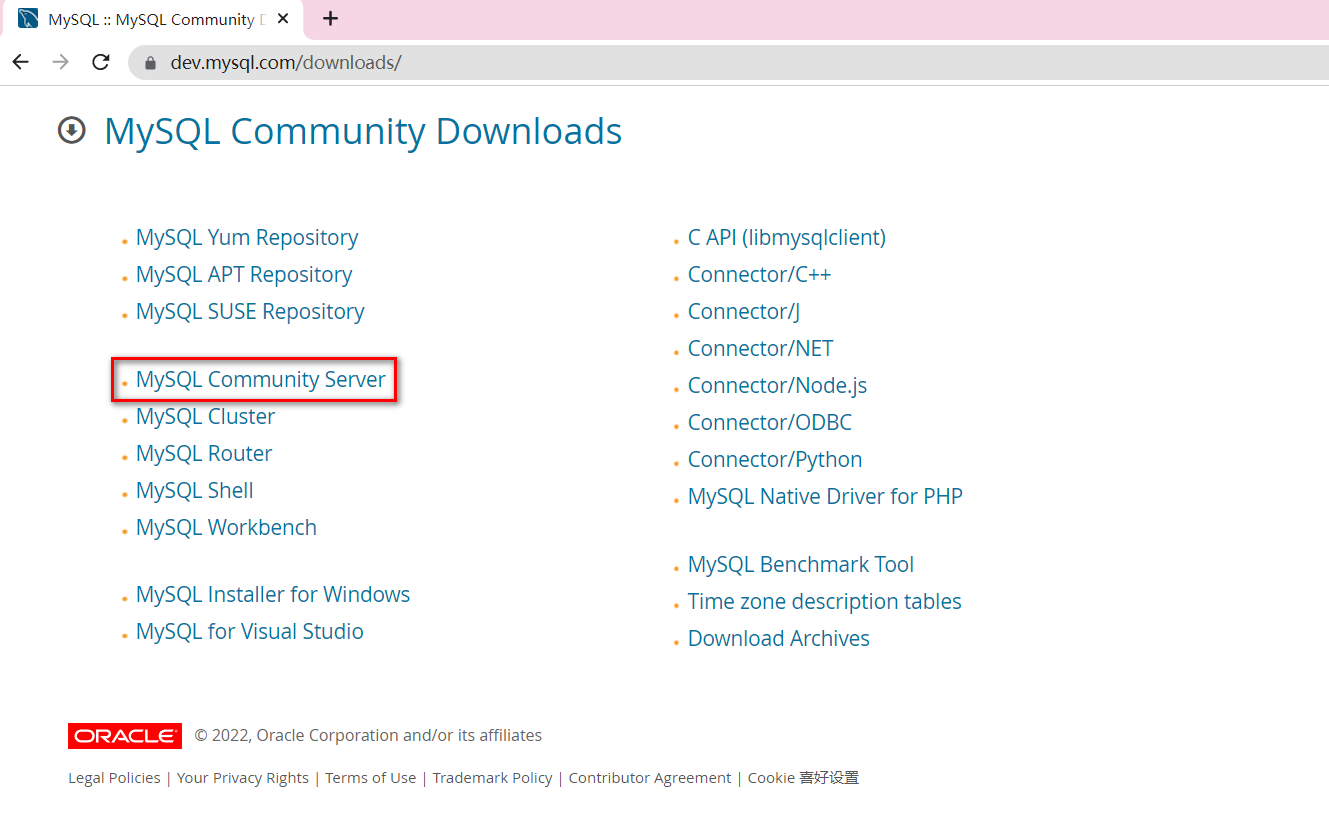Open Trademark Policy footer link

coord(492,778)
